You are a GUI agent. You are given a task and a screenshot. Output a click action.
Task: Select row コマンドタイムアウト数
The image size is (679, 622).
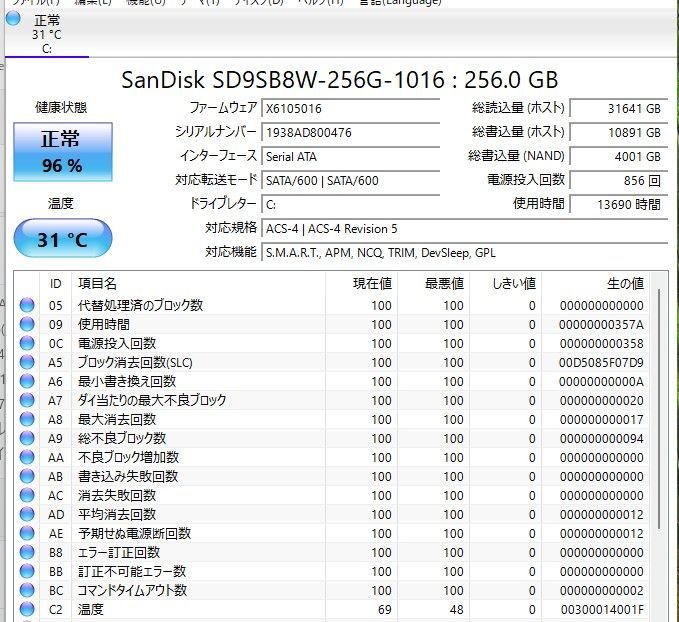pyautogui.click(x=331, y=590)
